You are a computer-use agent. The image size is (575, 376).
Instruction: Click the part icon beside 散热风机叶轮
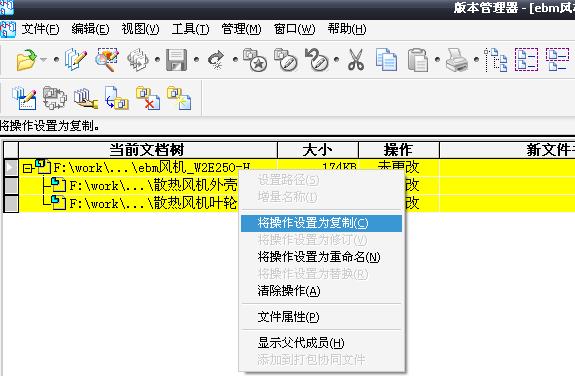[58, 202]
